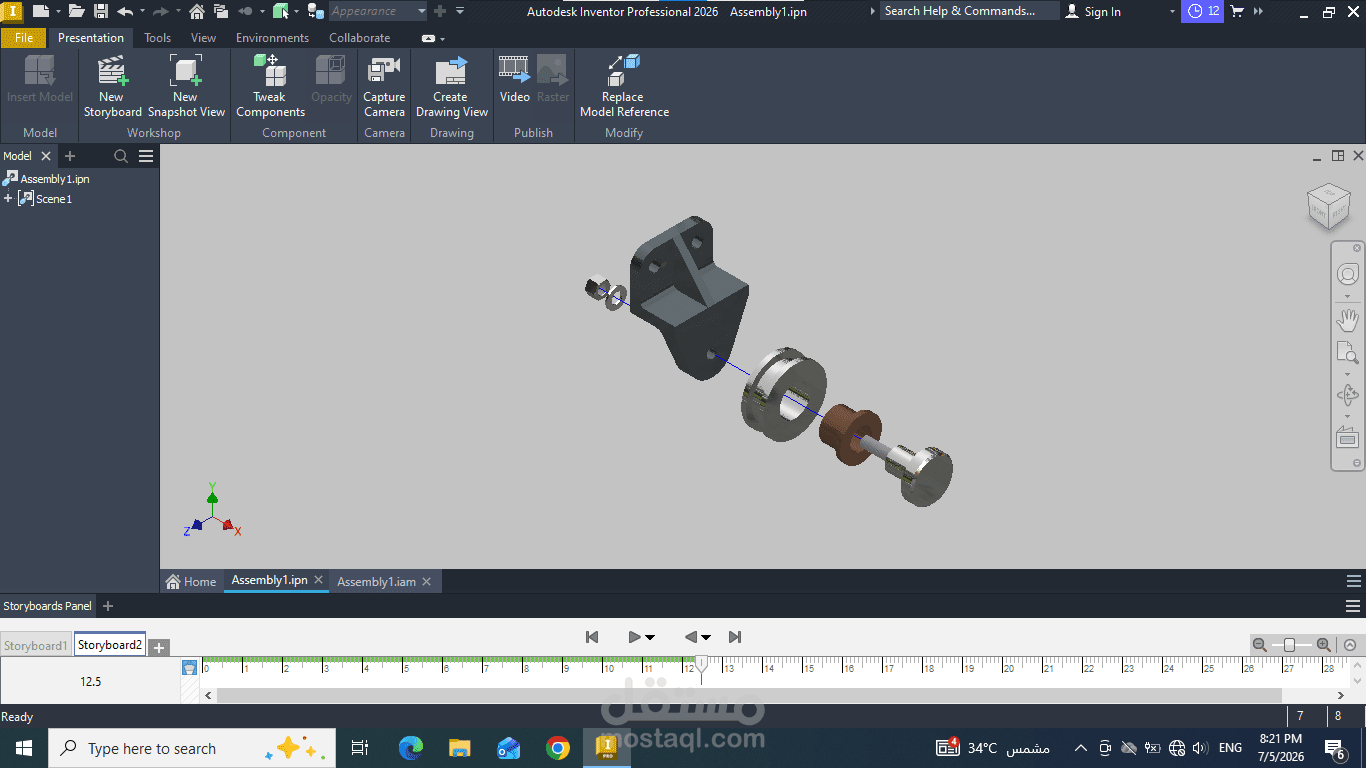Open Google Chrome from the taskbar
1366x768 pixels.
(x=558, y=748)
